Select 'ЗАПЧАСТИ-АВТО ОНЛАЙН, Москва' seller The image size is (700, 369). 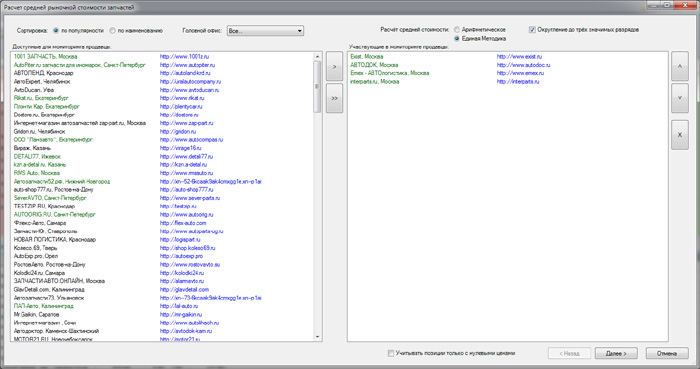click(x=59, y=281)
